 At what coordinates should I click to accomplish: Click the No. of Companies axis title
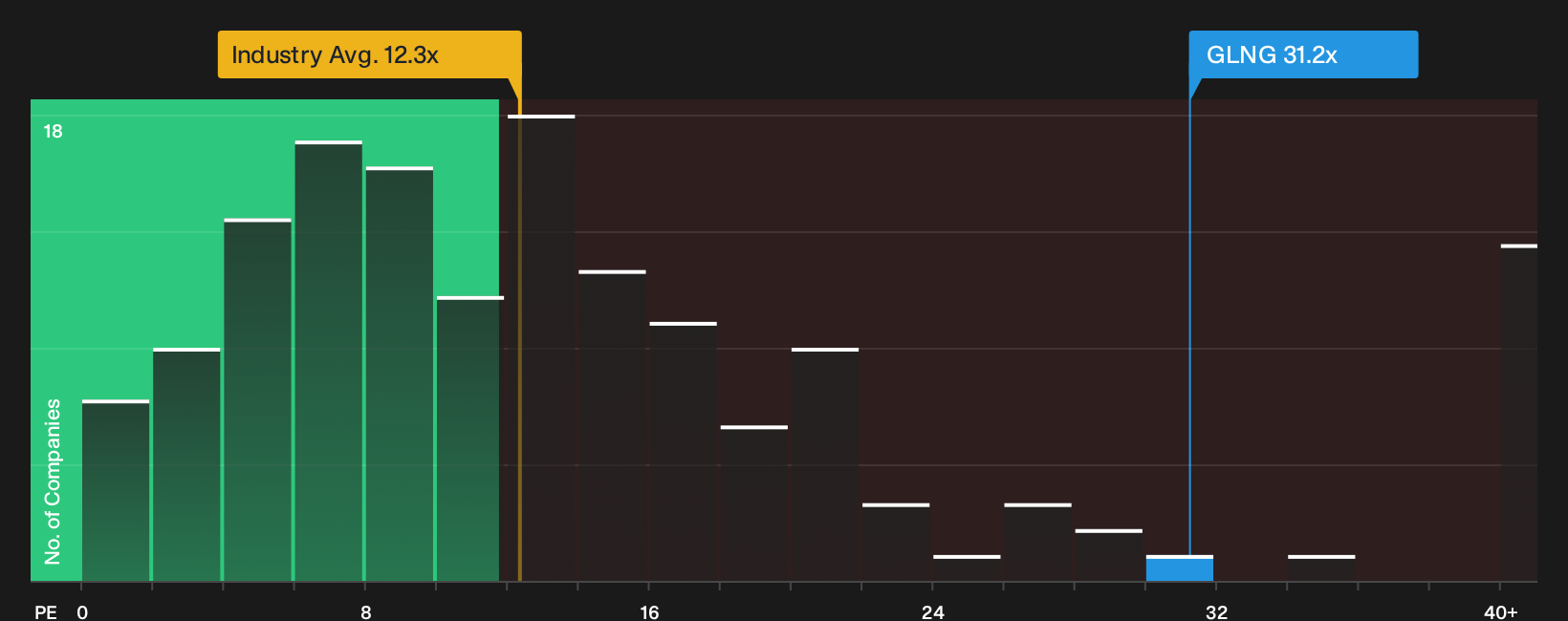point(53,481)
